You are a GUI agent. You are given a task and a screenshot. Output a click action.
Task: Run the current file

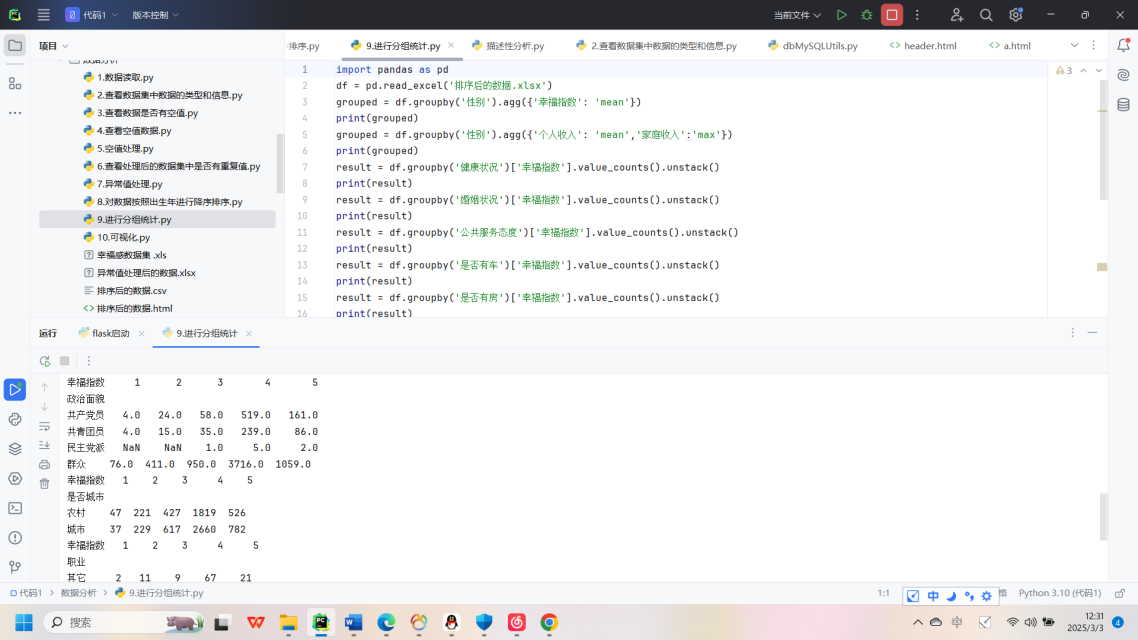[x=841, y=15]
